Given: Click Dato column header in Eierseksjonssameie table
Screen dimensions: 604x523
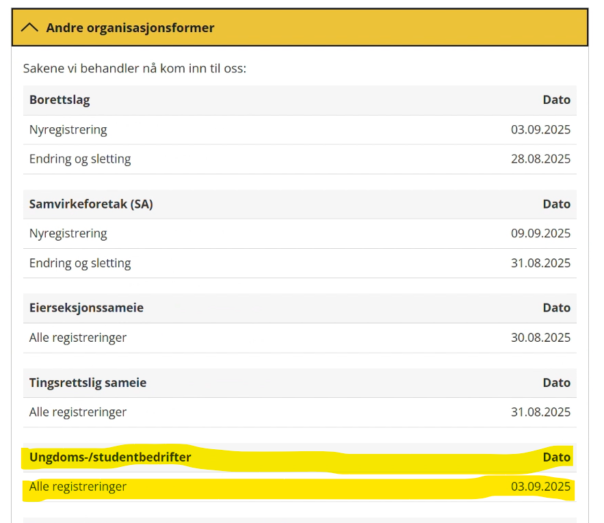Looking at the screenshot, I should pyautogui.click(x=557, y=308).
